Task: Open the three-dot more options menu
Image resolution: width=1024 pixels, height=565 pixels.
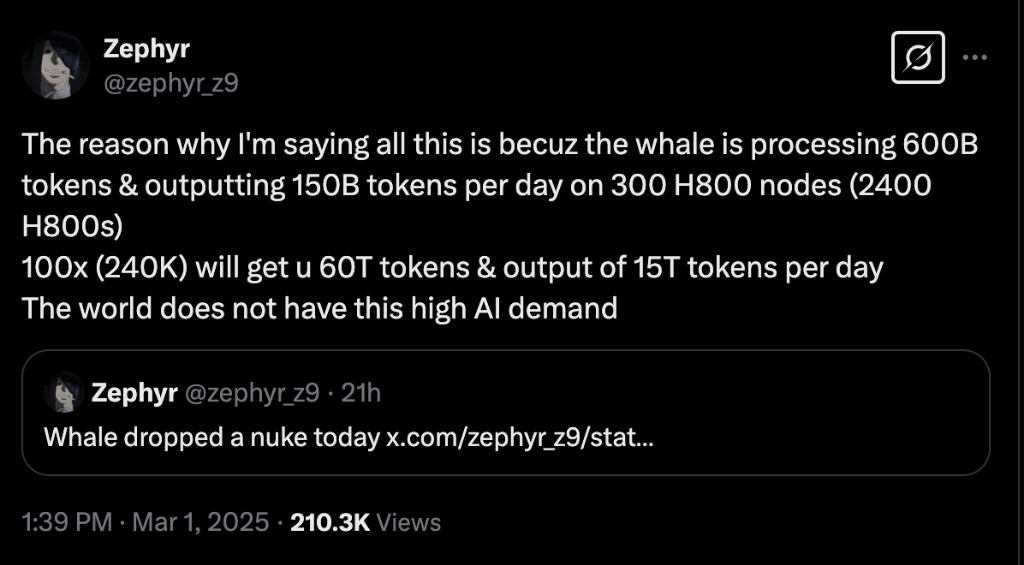Action: point(974,57)
